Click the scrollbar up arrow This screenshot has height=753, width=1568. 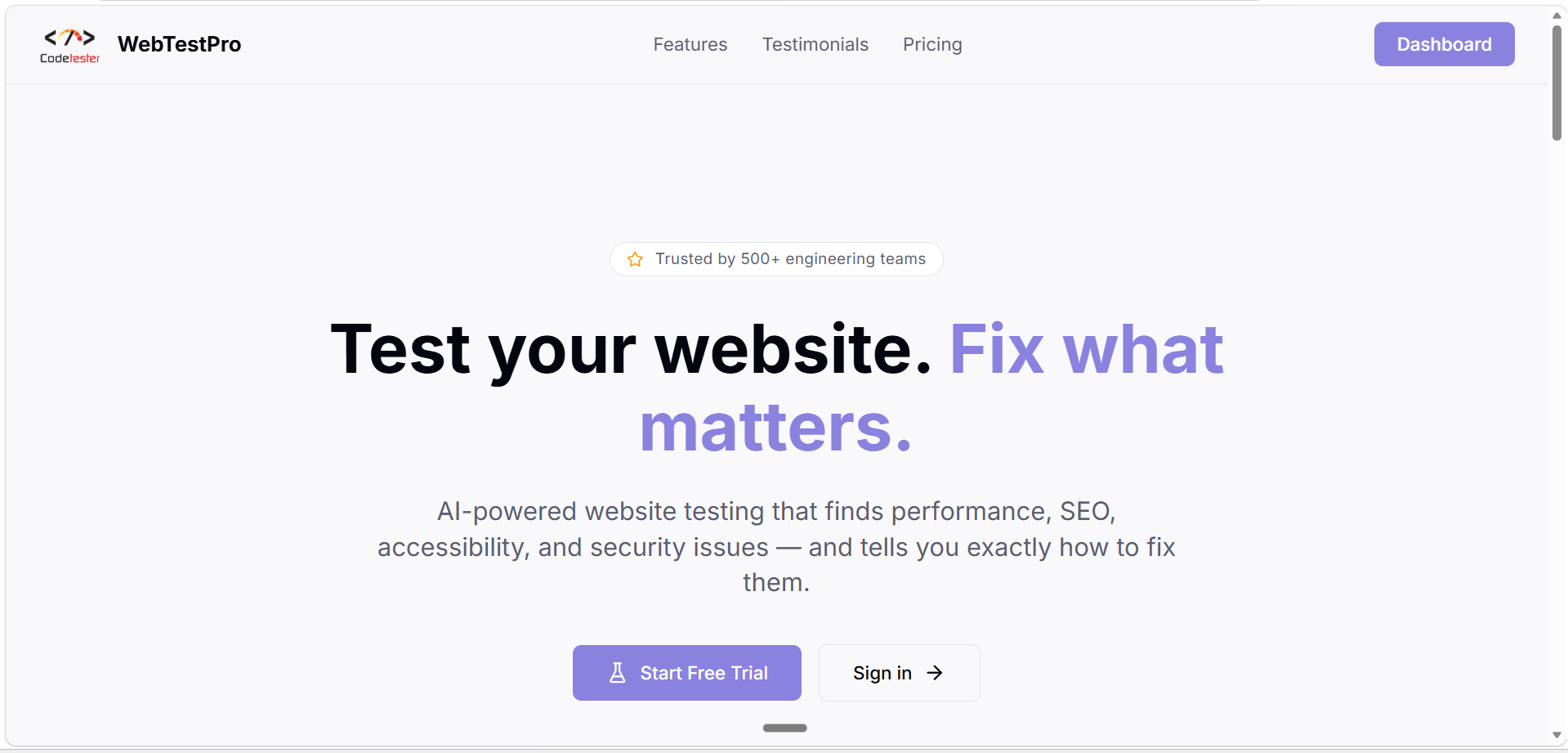coord(1557,15)
